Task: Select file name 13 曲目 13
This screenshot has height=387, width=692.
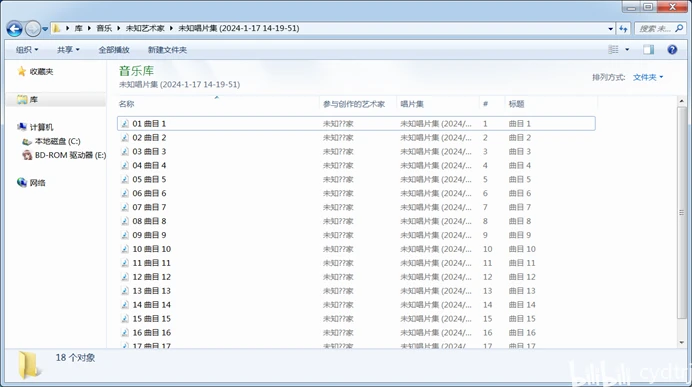Action: pyautogui.click(x=151, y=291)
